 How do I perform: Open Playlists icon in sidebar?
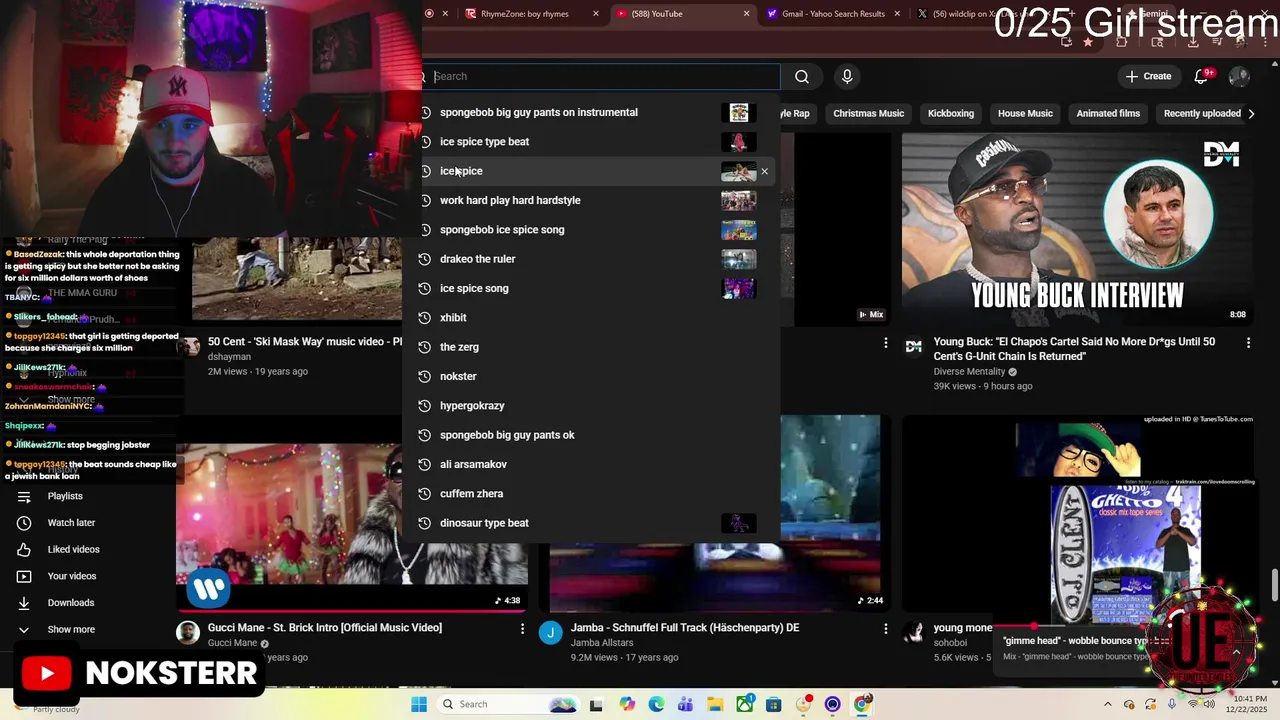click(x=24, y=496)
